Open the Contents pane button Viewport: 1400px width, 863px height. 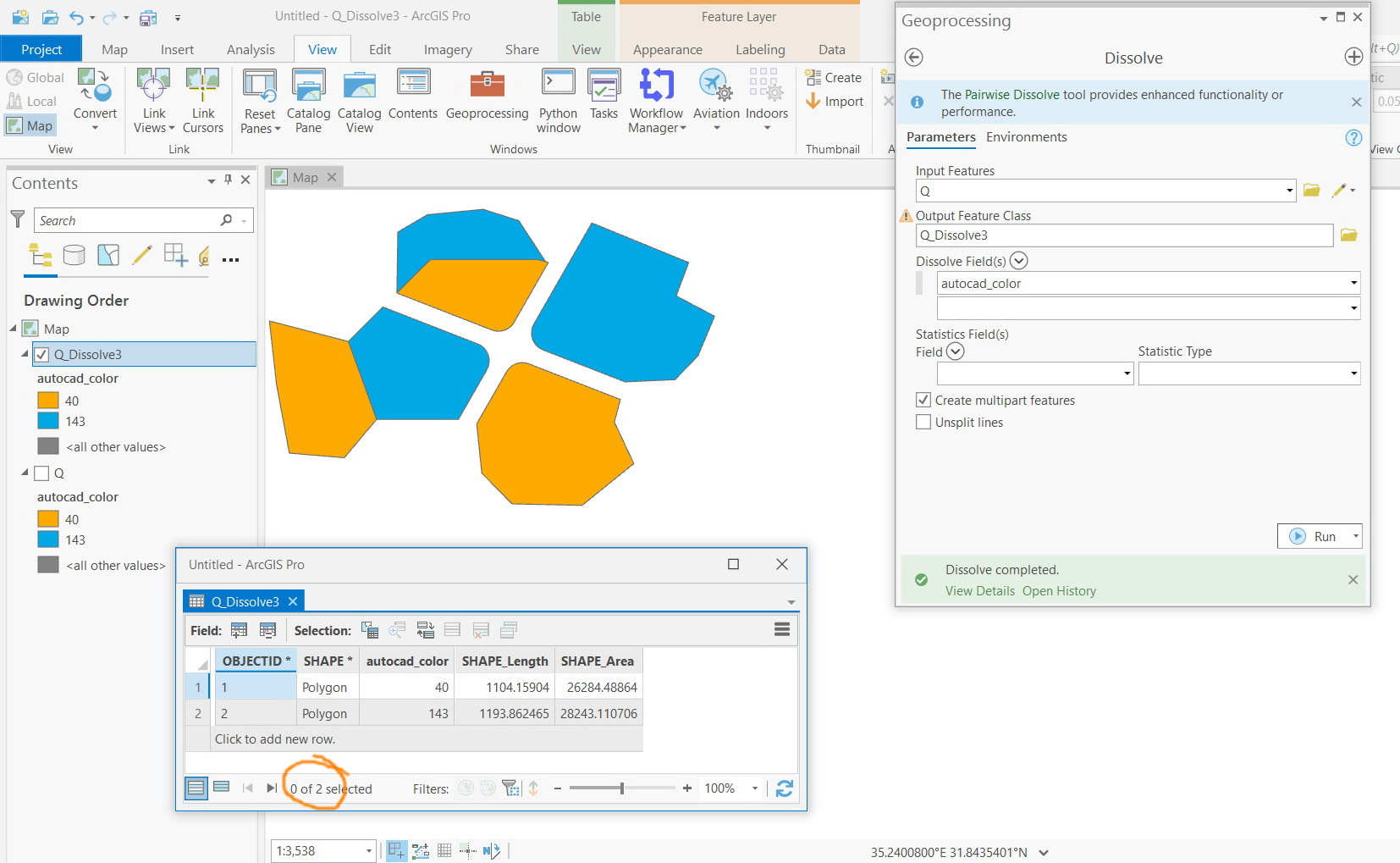[413, 95]
